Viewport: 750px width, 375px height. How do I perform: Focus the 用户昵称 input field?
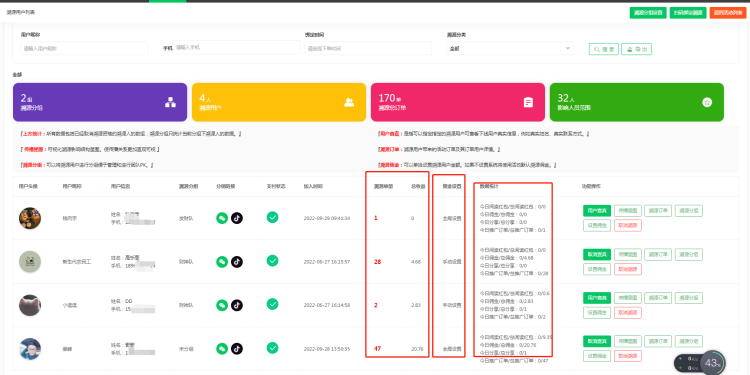[84, 48]
